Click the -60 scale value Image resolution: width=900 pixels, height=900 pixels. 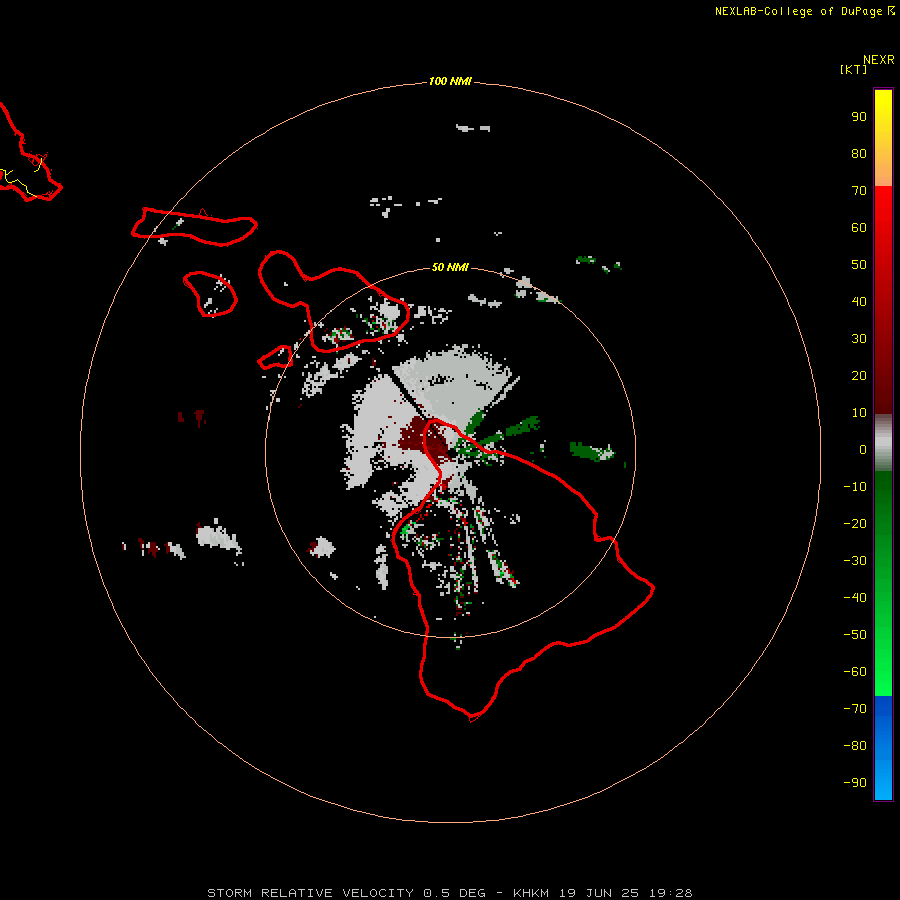[x=855, y=672]
